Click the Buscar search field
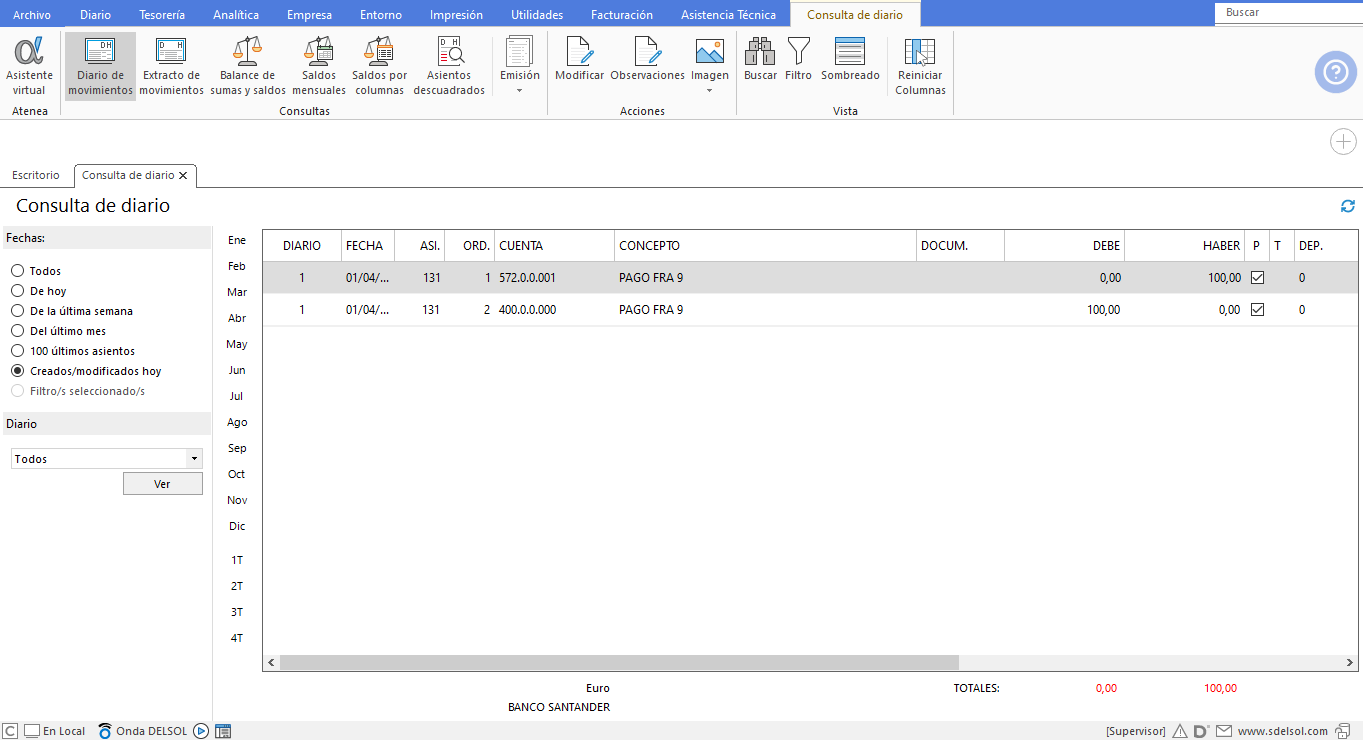Screen dimensions: 1363x740 [x=1288, y=13]
